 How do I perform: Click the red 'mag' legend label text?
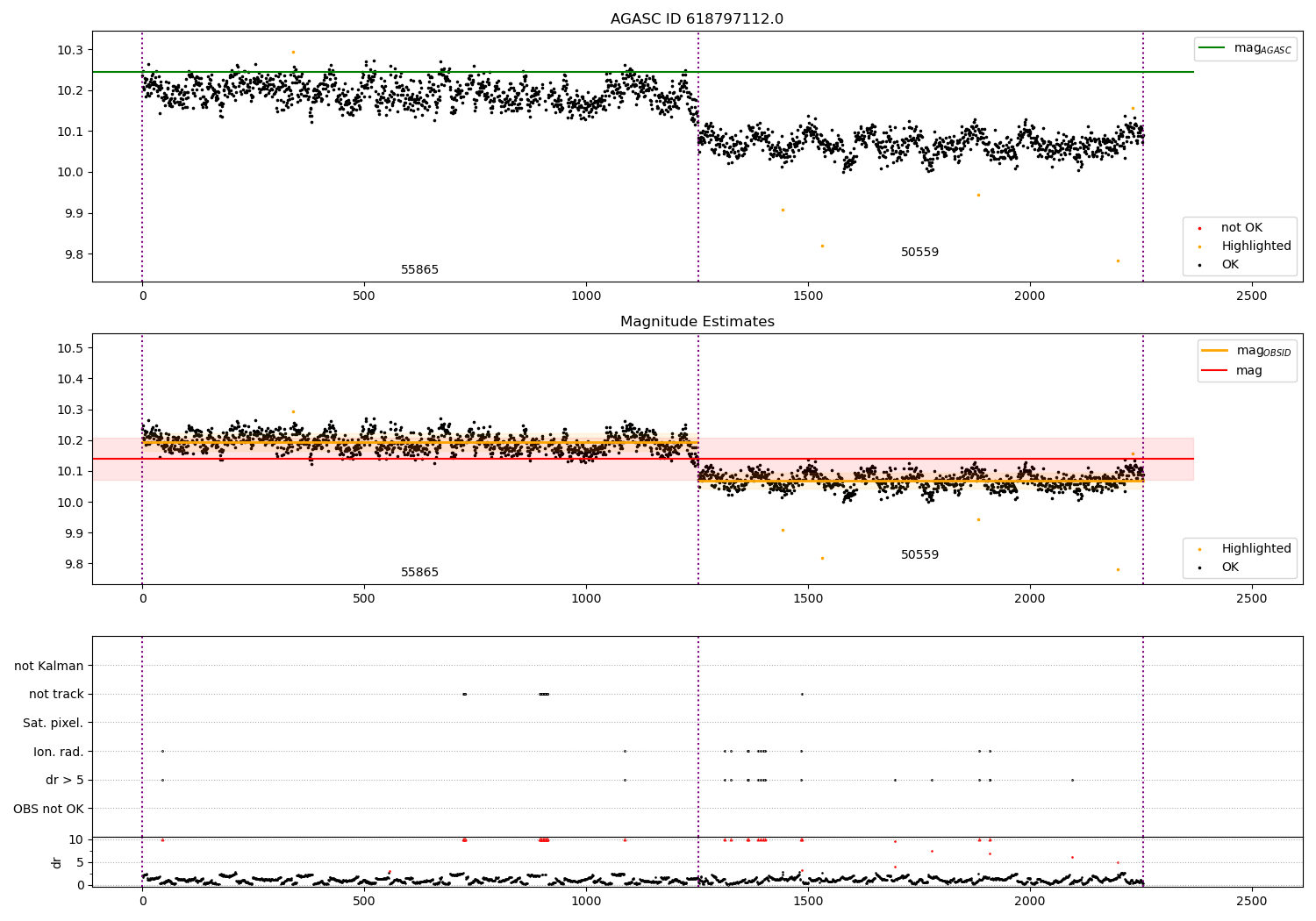[1249, 371]
